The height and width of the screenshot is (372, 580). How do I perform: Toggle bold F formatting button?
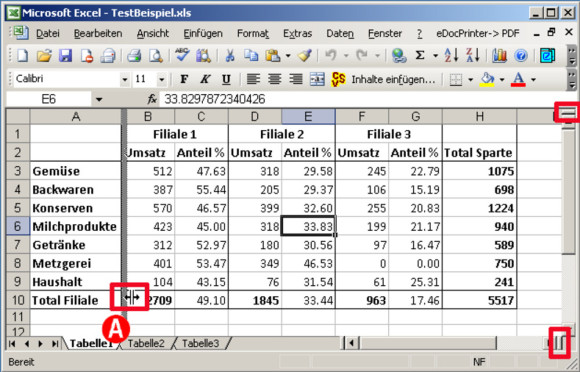184,79
